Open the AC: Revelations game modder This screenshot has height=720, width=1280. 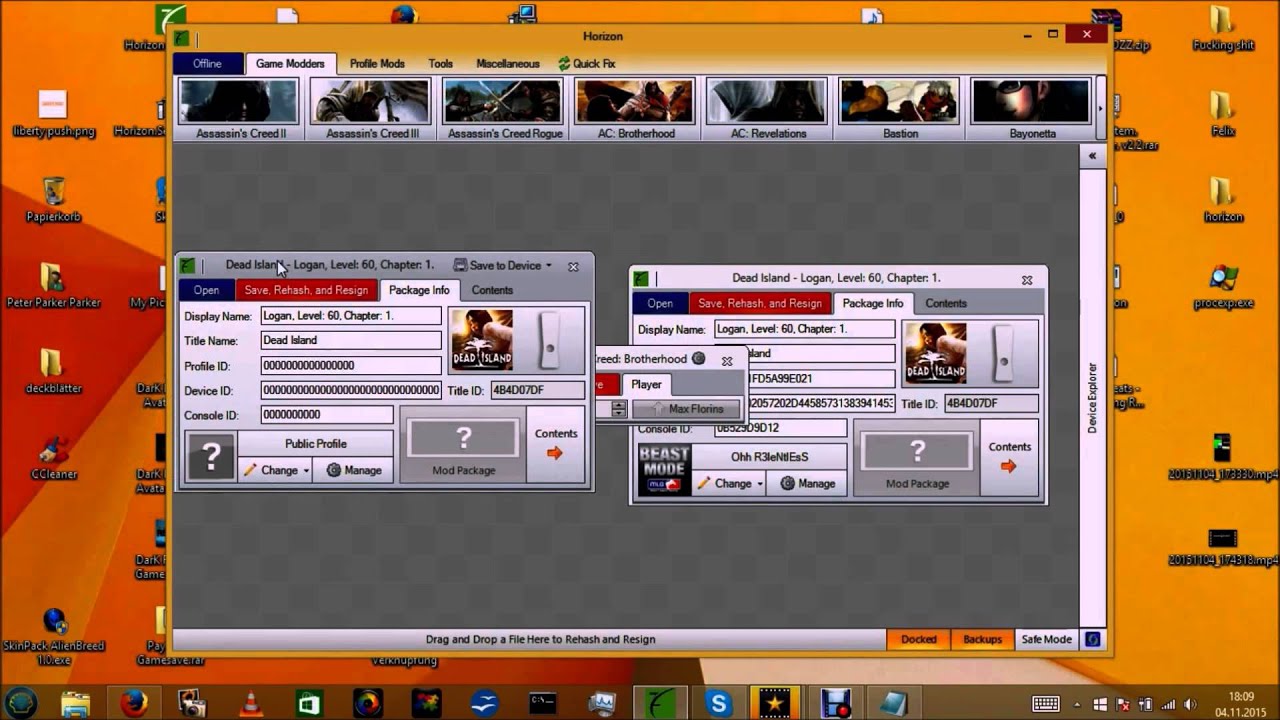pyautogui.click(x=768, y=108)
